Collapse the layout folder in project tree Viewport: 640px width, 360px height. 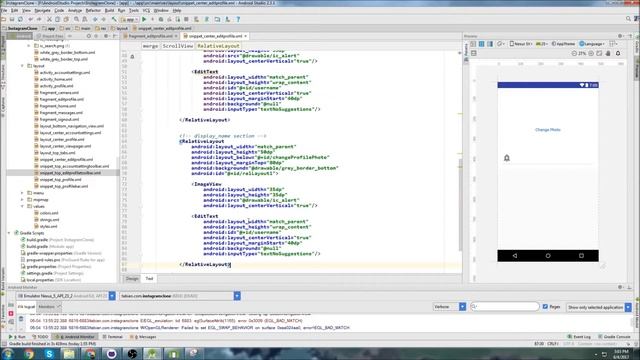tap(22, 66)
